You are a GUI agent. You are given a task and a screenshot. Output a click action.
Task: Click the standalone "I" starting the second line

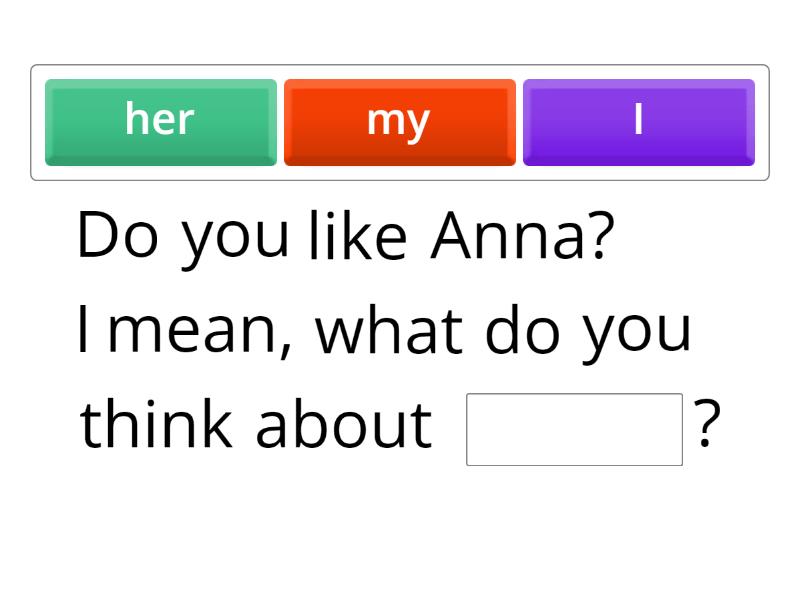pos(85,330)
